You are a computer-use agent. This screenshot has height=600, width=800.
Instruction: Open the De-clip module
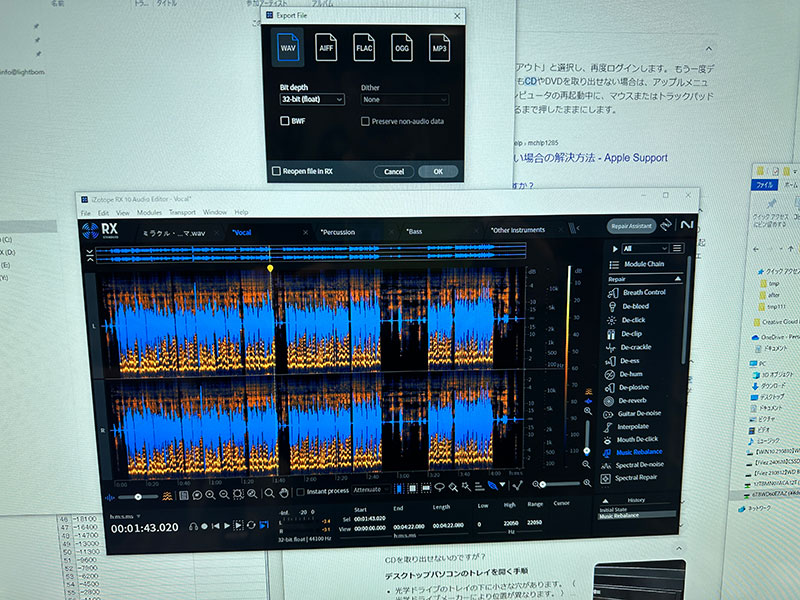point(624,334)
